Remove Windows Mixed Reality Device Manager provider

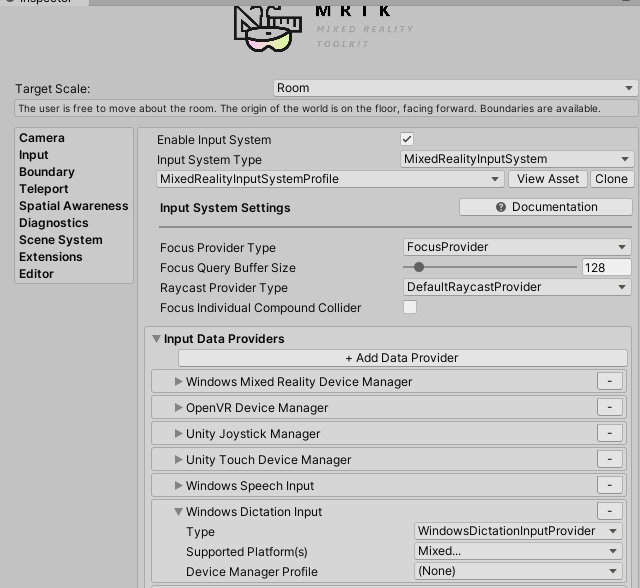pos(610,381)
